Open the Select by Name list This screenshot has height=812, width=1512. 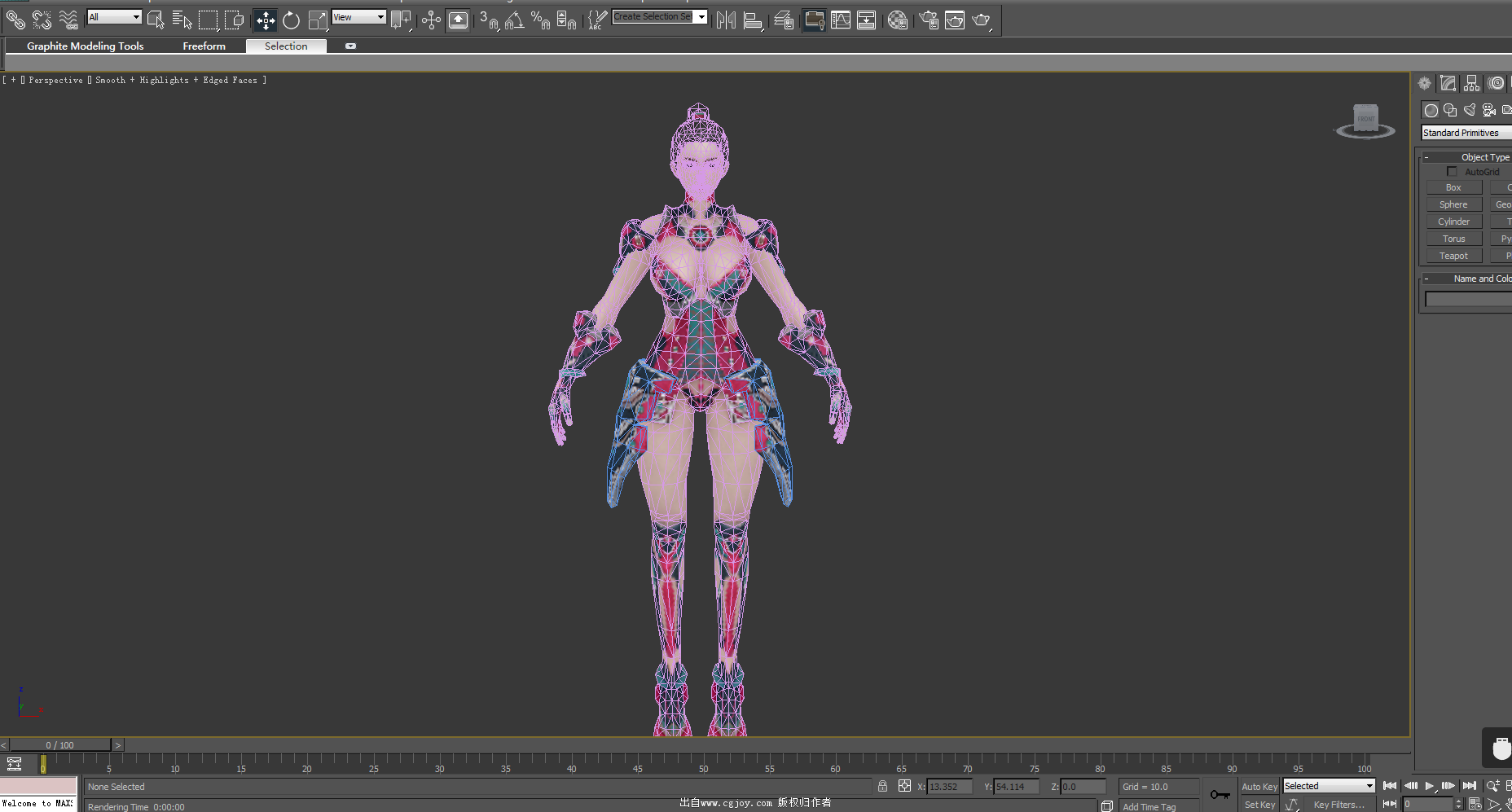point(182,20)
